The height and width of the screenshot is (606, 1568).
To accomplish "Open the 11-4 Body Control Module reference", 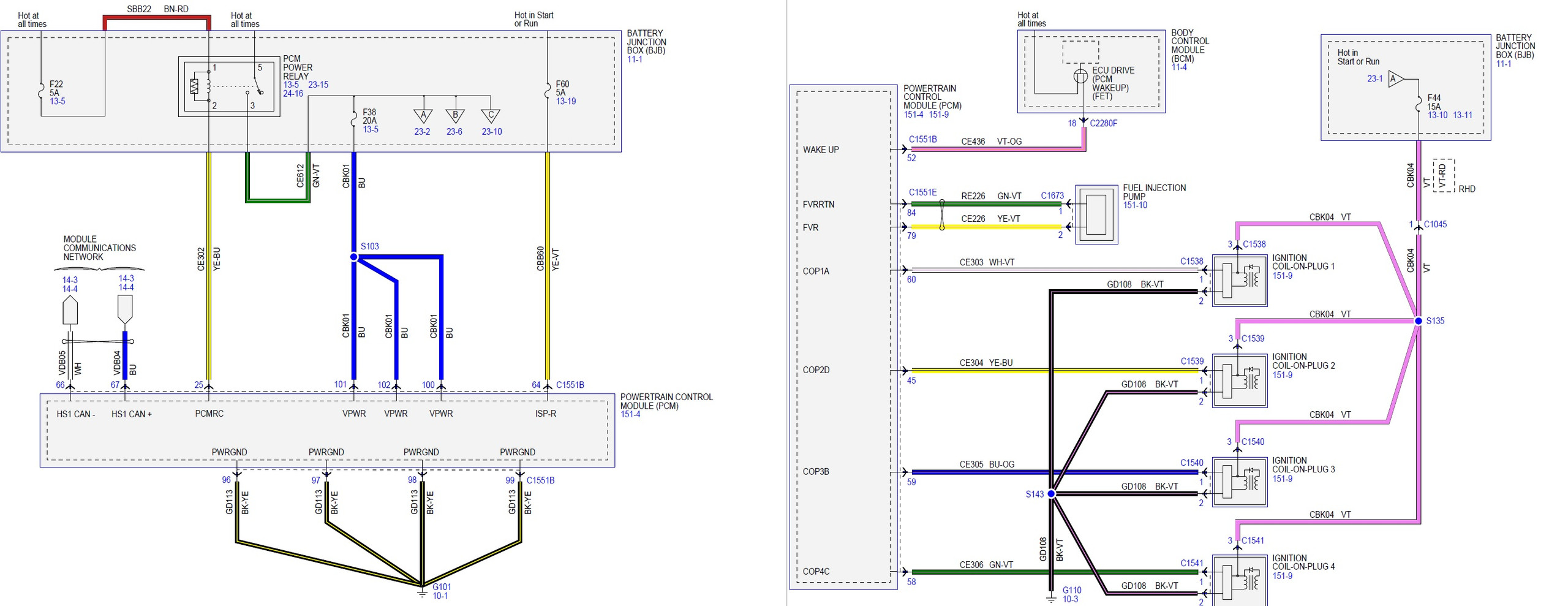I will [x=1179, y=67].
